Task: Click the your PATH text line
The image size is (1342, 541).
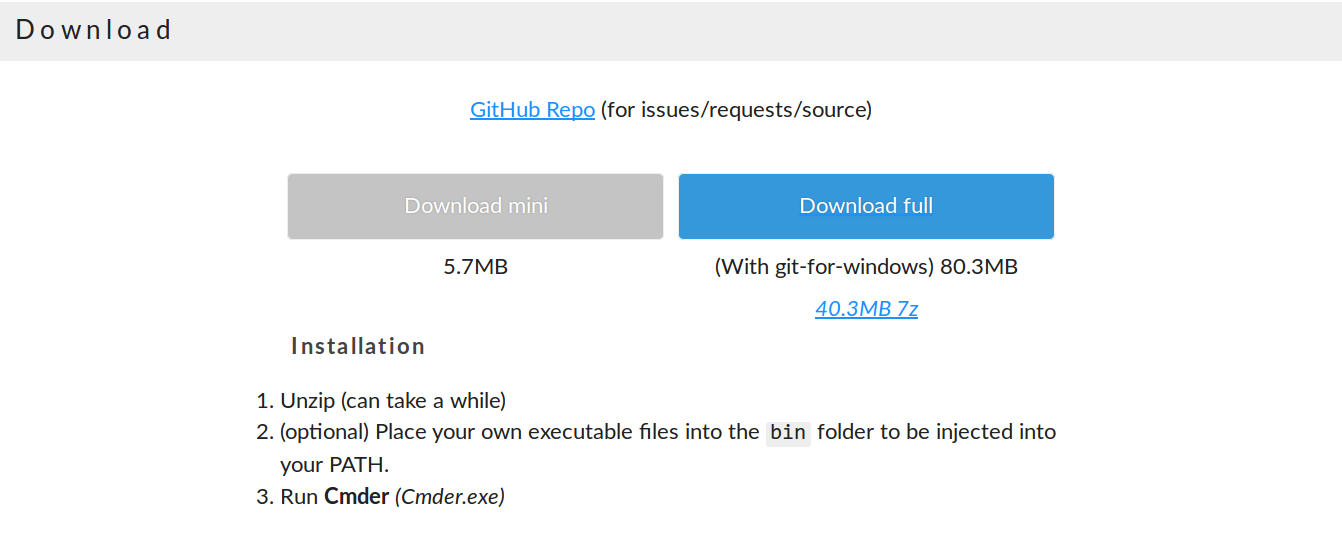Action: click(334, 465)
